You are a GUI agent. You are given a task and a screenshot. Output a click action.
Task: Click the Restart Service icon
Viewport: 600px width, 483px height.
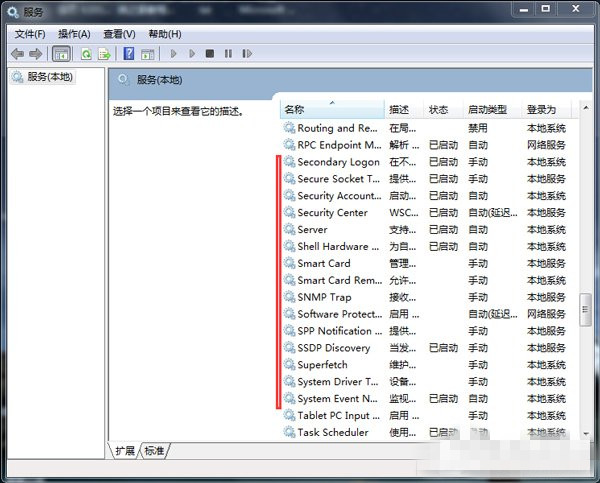[x=247, y=54]
